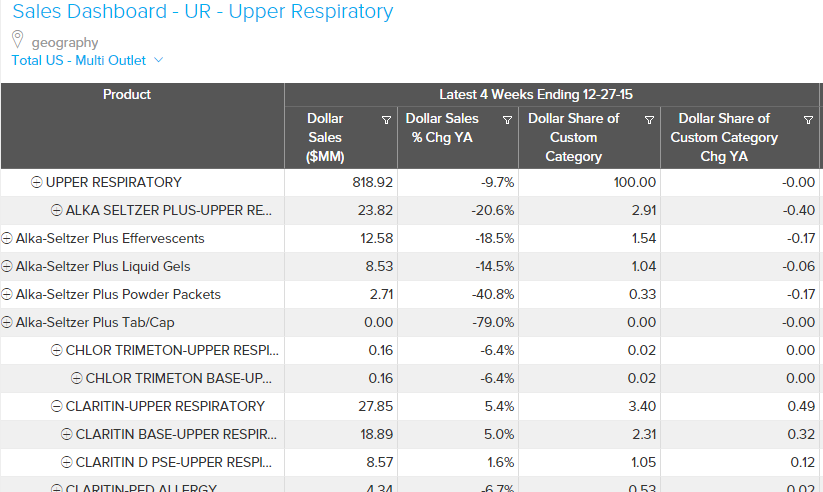823x492 pixels.
Task: Collapse Alka-Seltzer Plus Tab/Cap row
Action: point(7,323)
